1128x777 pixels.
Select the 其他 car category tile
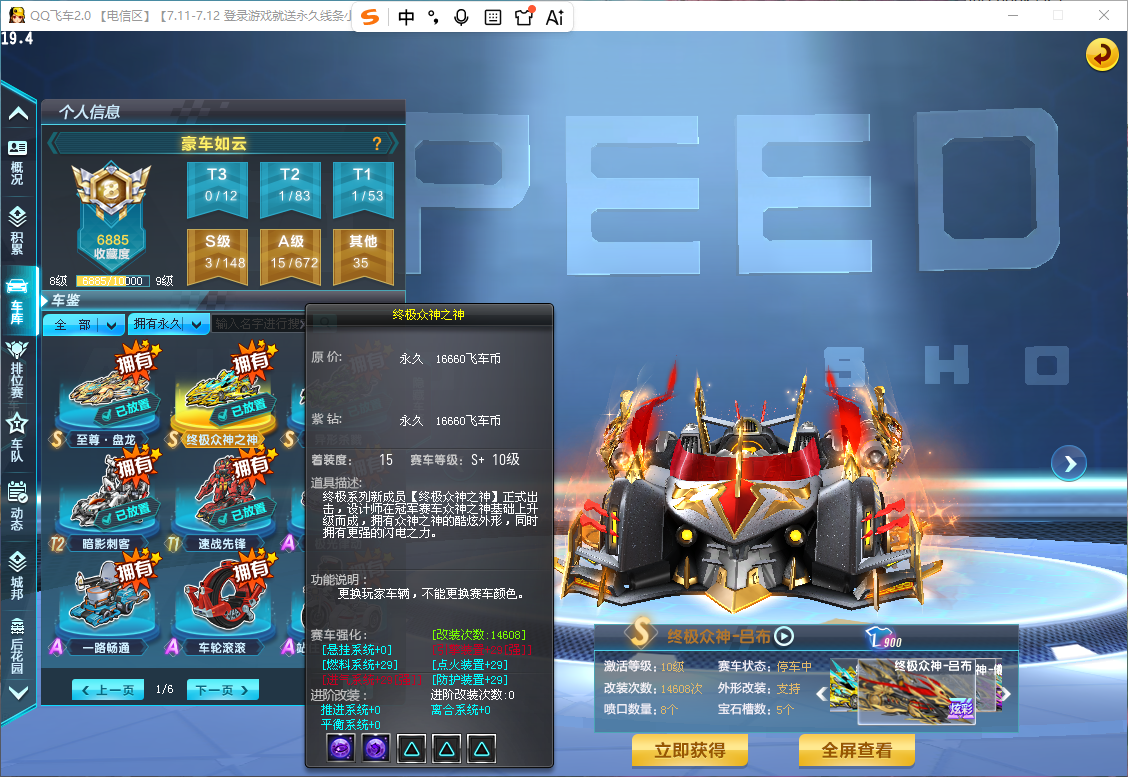pyautogui.click(x=363, y=256)
